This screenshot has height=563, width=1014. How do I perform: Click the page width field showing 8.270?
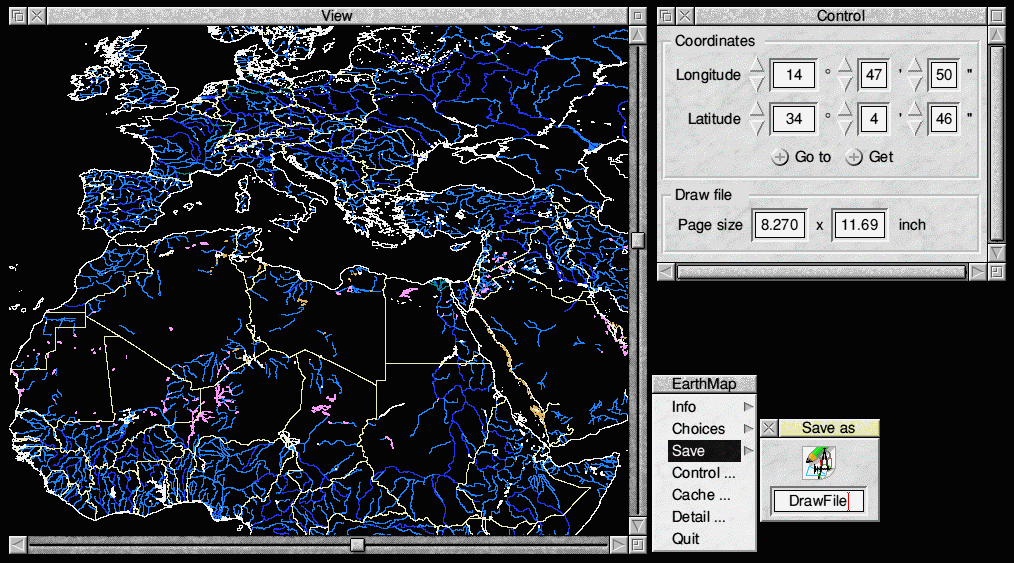point(779,225)
